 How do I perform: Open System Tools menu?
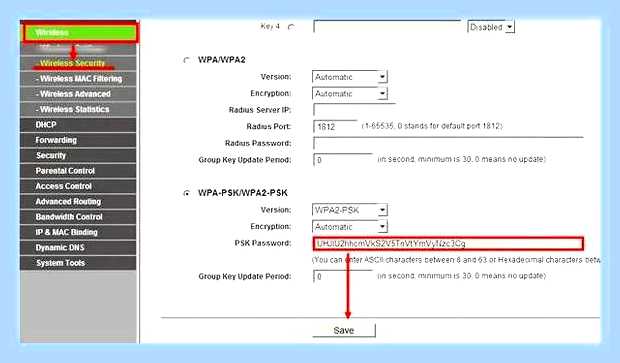coord(78,263)
